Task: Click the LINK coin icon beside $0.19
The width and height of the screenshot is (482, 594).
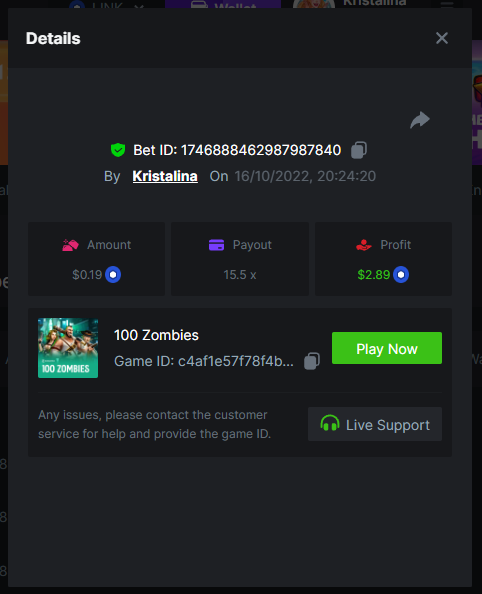Action: point(113,275)
